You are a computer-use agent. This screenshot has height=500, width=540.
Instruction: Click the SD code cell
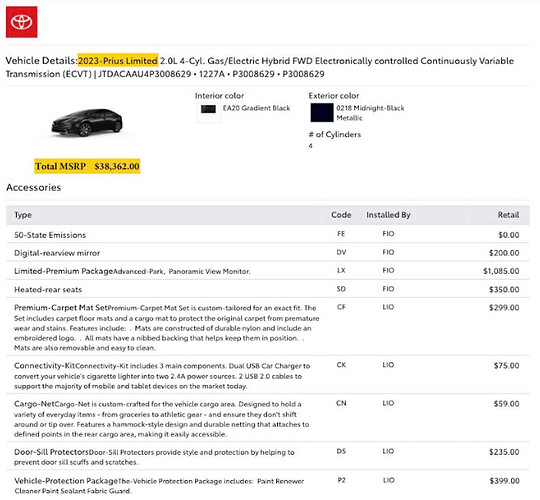click(x=341, y=289)
